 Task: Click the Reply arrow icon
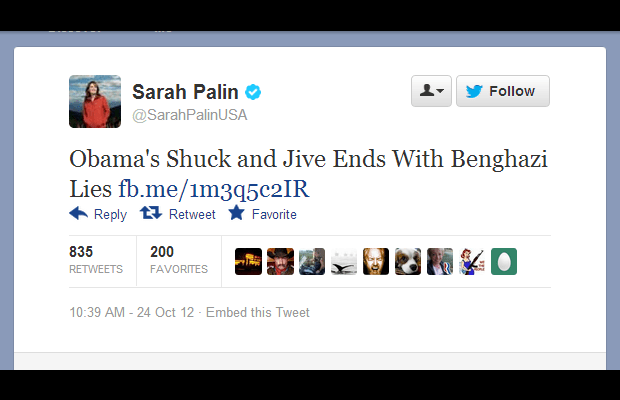point(78,213)
